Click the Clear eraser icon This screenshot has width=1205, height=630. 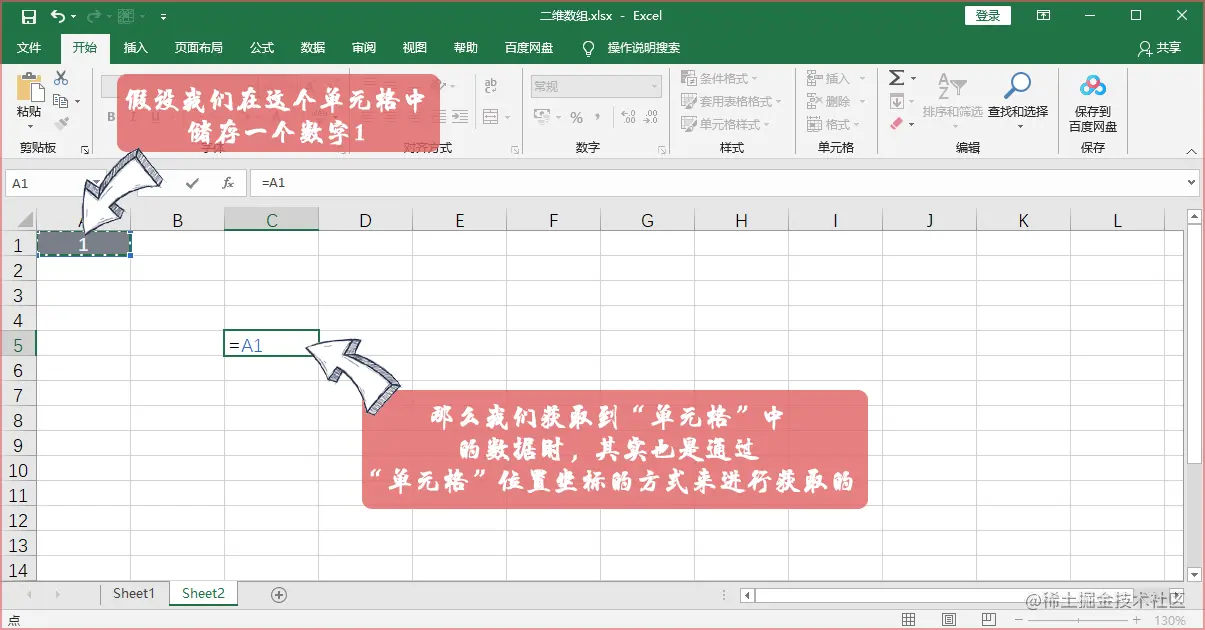896,124
